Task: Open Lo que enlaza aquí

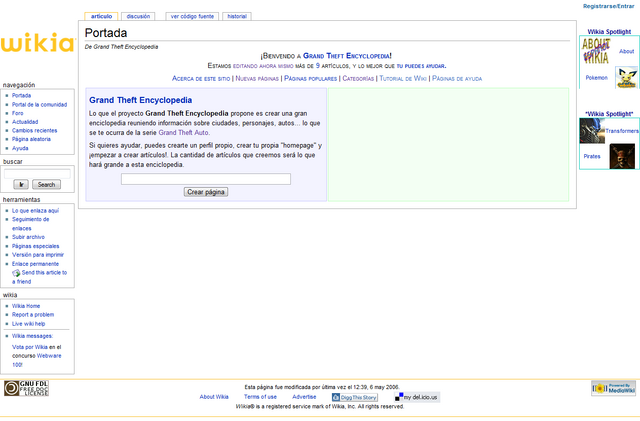Action: coord(35,211)
